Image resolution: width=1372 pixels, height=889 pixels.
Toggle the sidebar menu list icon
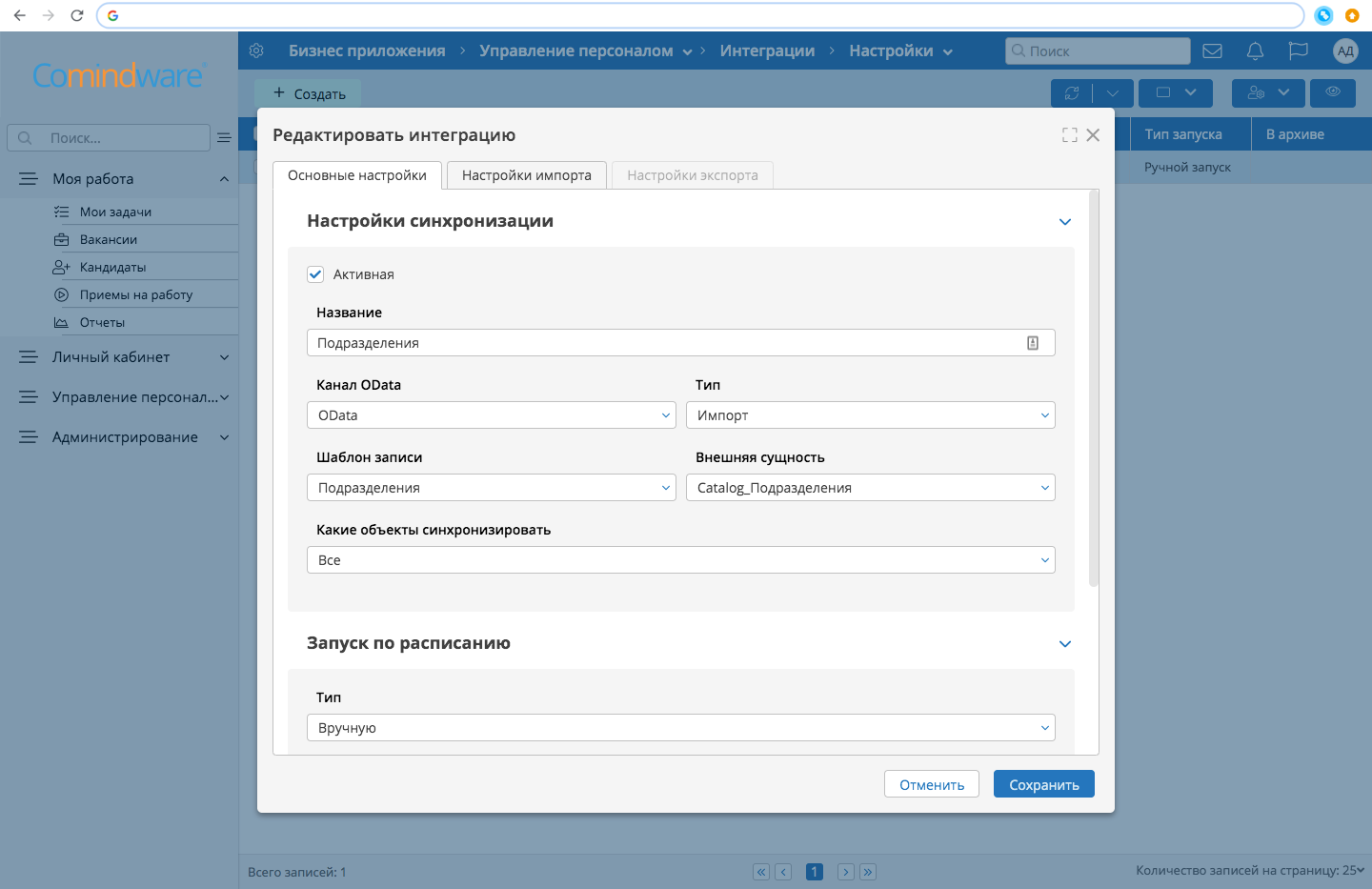(224, 137)
